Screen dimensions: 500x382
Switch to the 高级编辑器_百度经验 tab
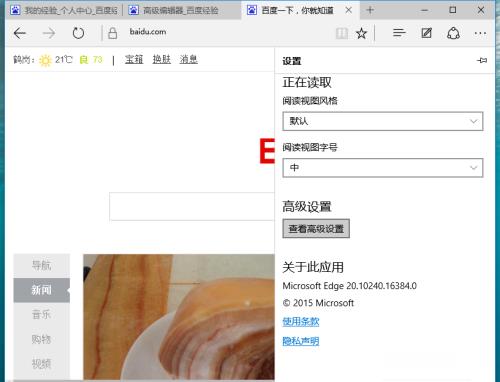[182, 10]
